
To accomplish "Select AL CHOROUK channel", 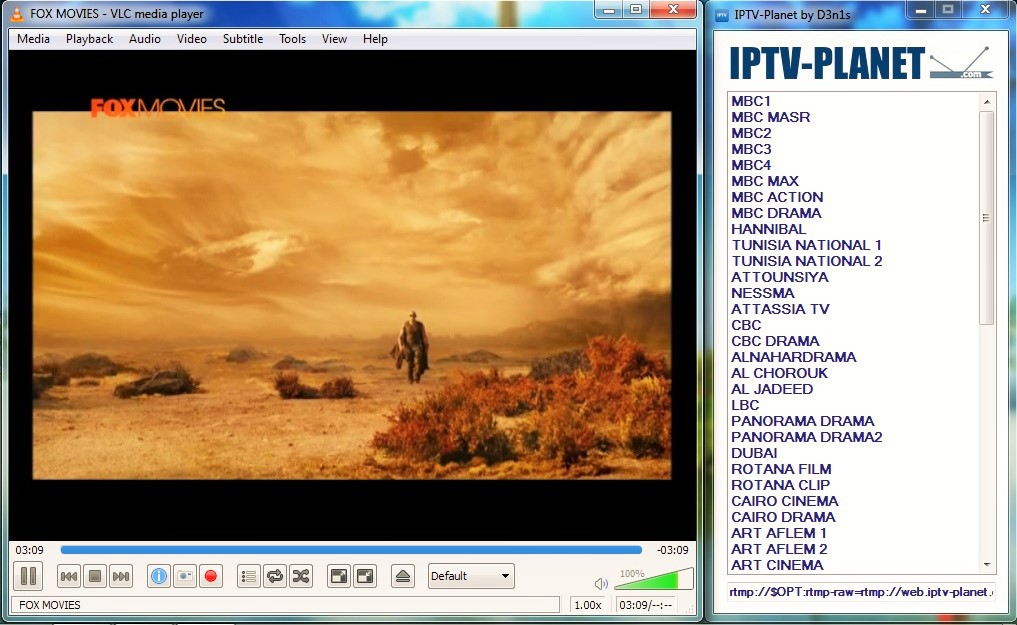I will pos(780,373).
